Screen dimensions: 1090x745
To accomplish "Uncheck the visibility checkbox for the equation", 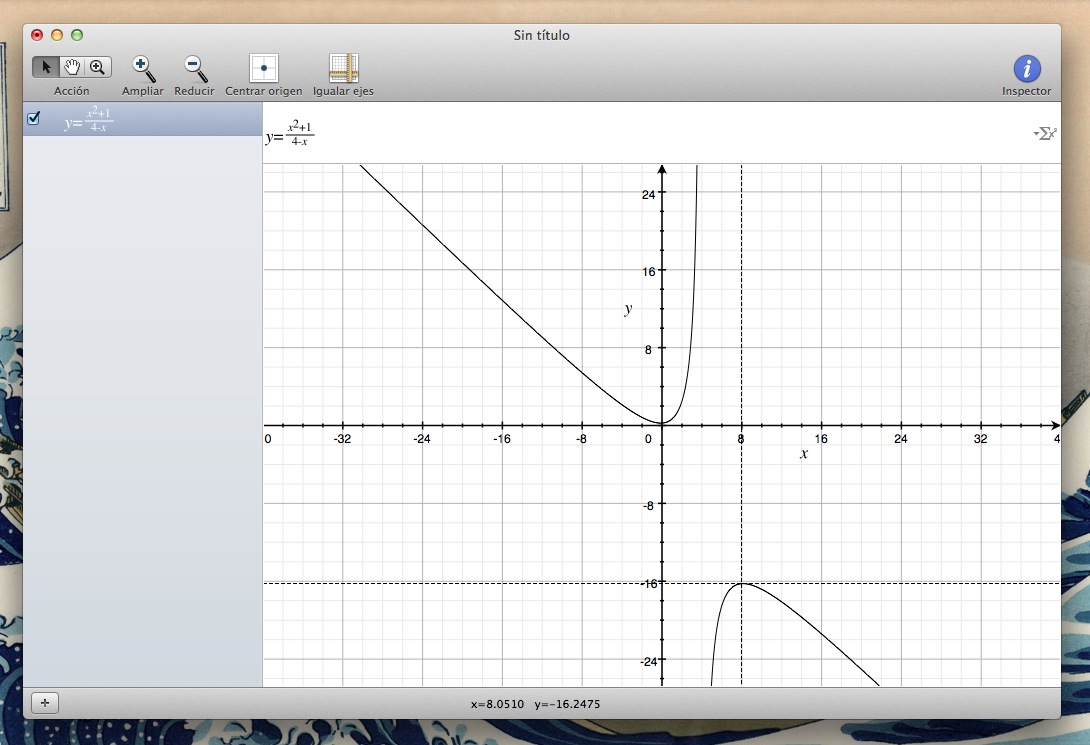I will (x=34, y=118).
